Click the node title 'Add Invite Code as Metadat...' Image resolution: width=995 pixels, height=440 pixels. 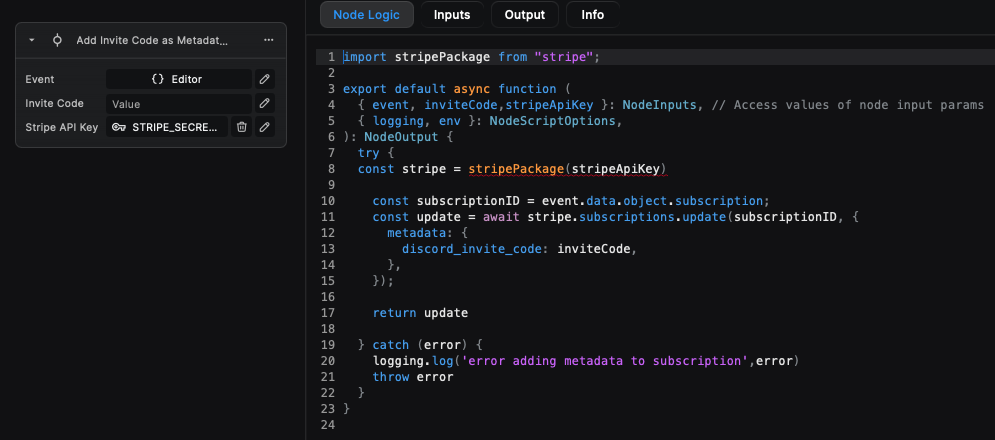coord(152,40)
